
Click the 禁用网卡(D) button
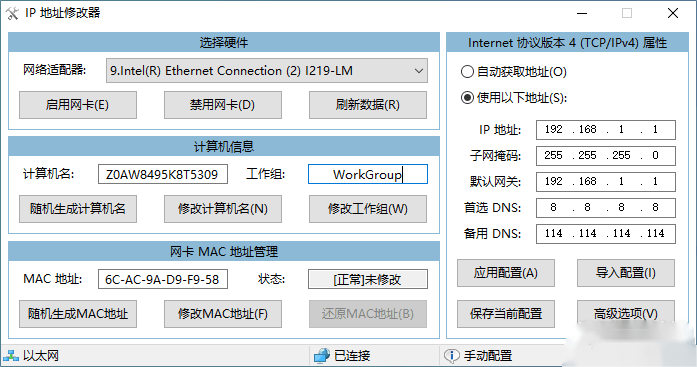coord(223,105)
